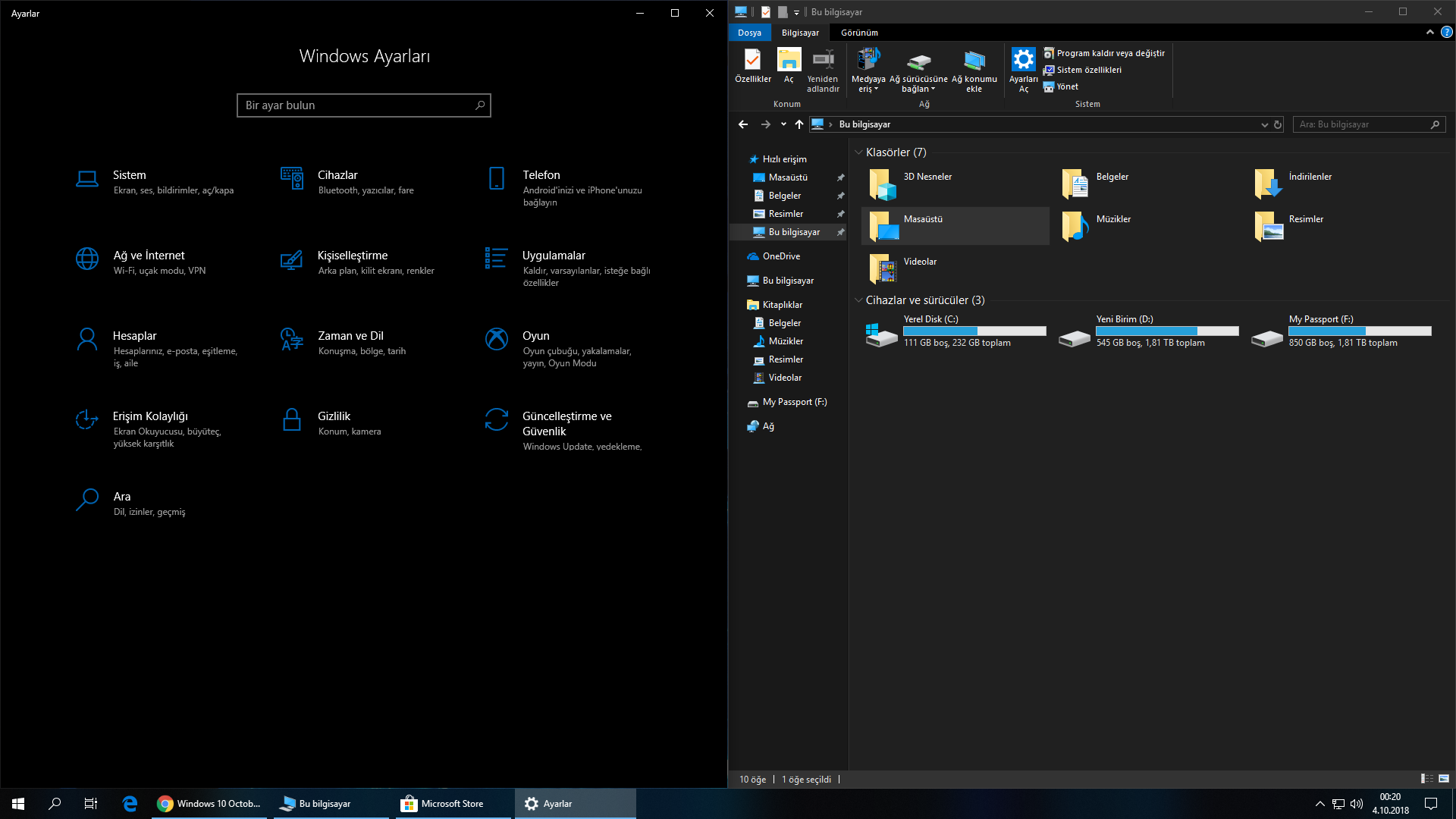Select the Videolar folder in main pane

954,268
